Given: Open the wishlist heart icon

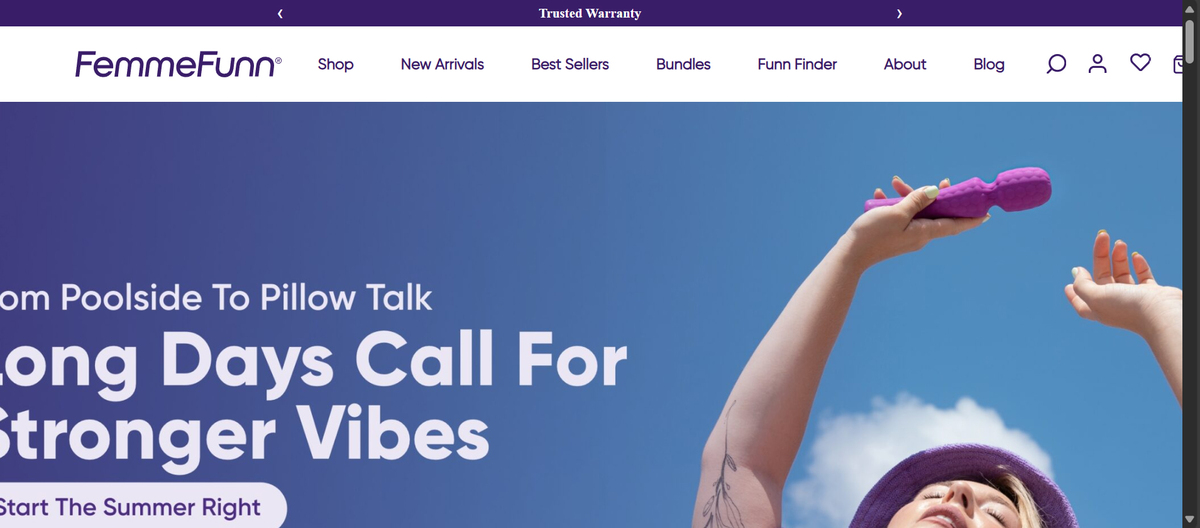Looking at the screenshot, I should pos(1140,63).
